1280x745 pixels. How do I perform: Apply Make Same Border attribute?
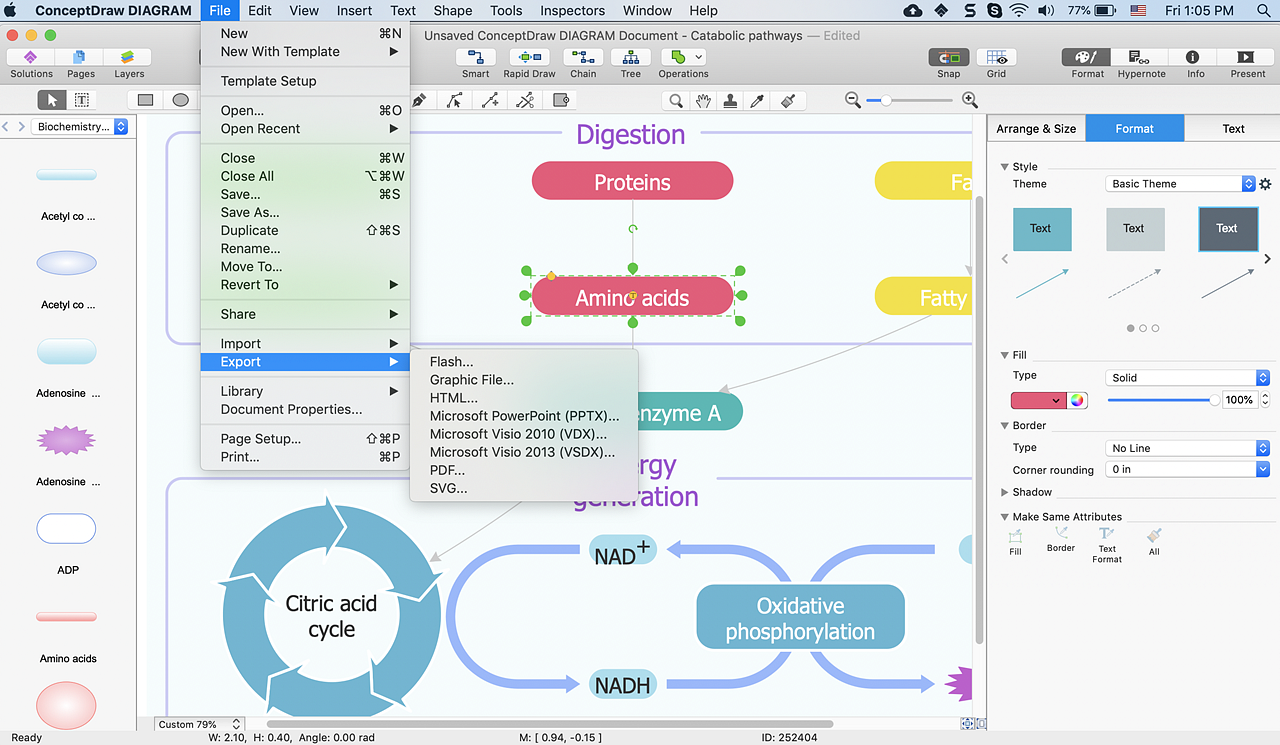1061,540
